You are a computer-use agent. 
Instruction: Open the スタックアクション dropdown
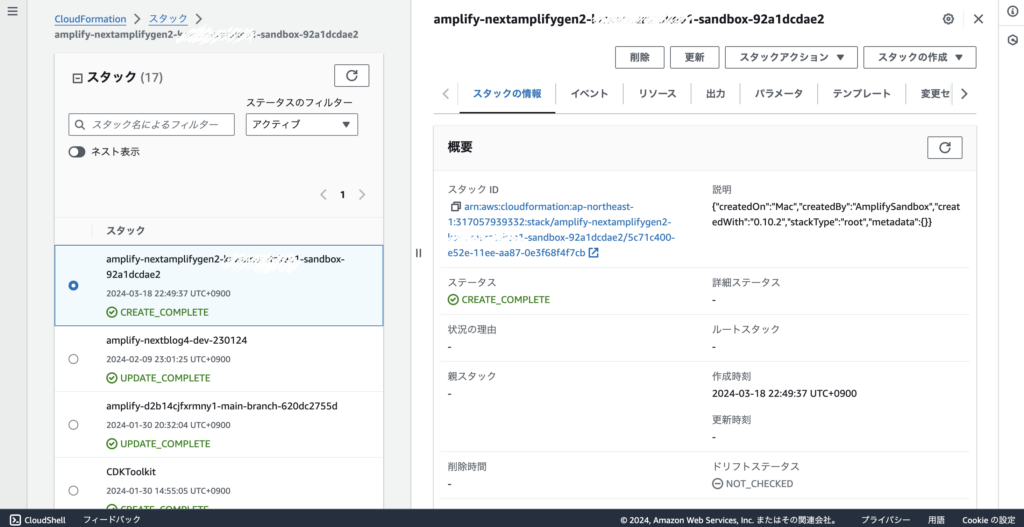pyautogui.click(x=790, y=57)
